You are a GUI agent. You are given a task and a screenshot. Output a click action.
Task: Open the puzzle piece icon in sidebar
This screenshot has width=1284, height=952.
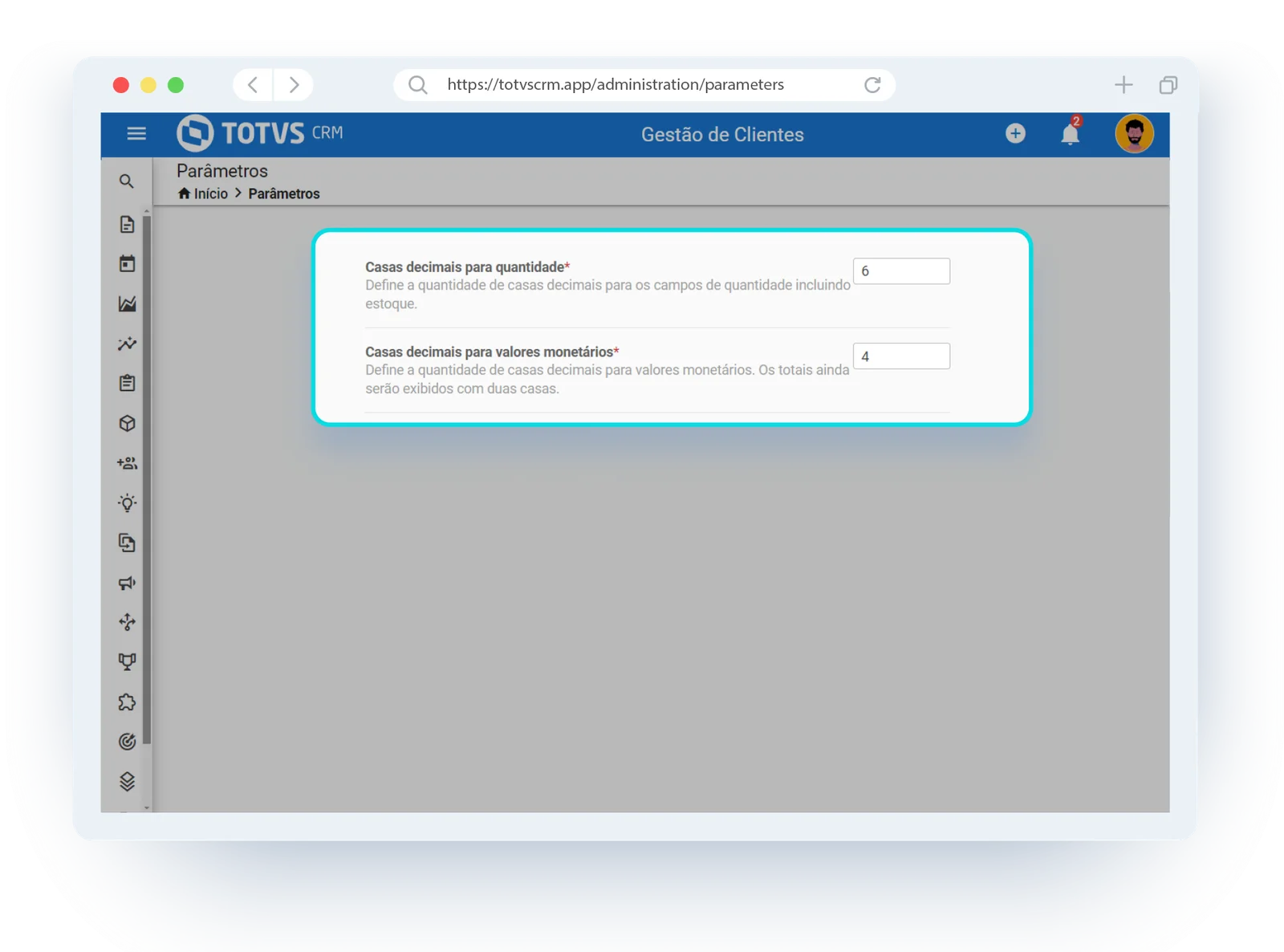pos(127,702)
